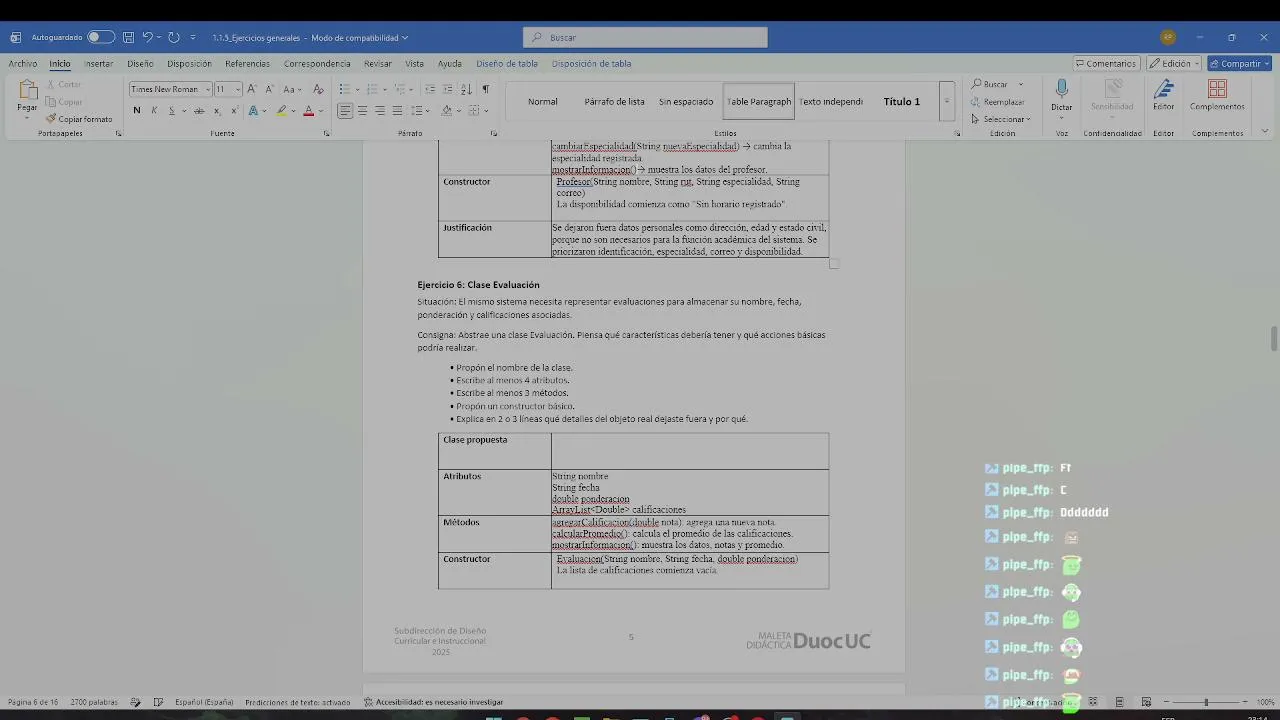This screenshot has height=720, width=1280.
Task: Open change case Aa dropdown
Action: (x=291, y=89)
